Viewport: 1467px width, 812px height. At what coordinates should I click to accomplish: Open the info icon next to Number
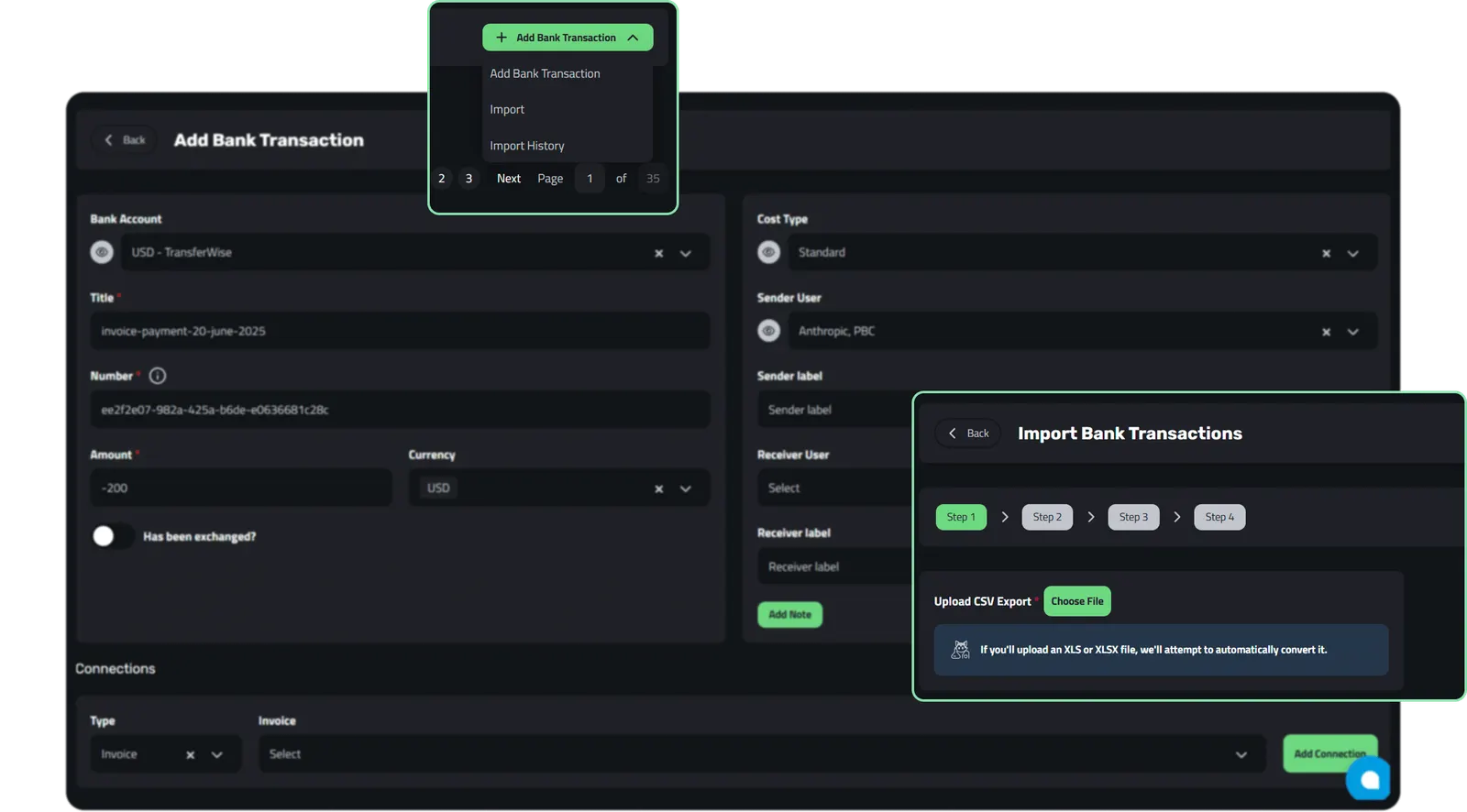click(x=158, y=376)
